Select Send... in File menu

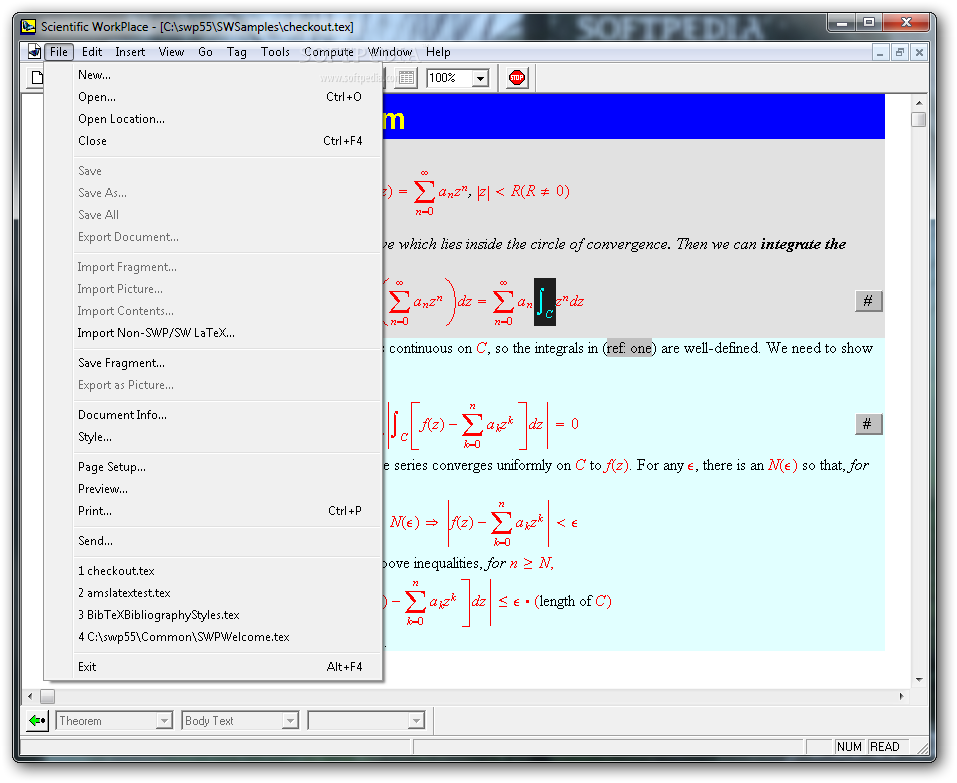213,541
